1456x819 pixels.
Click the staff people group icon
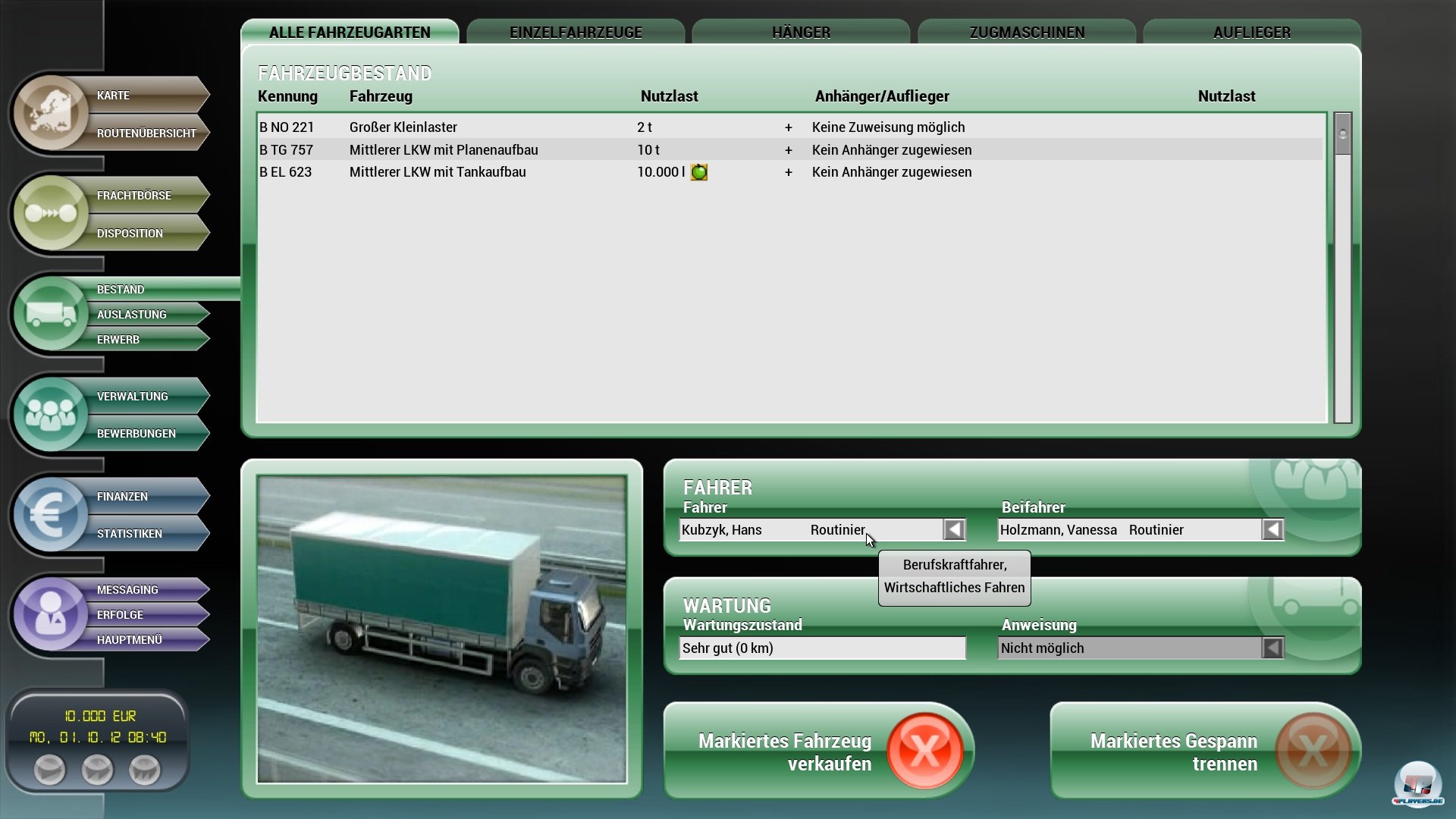(50, 414)
